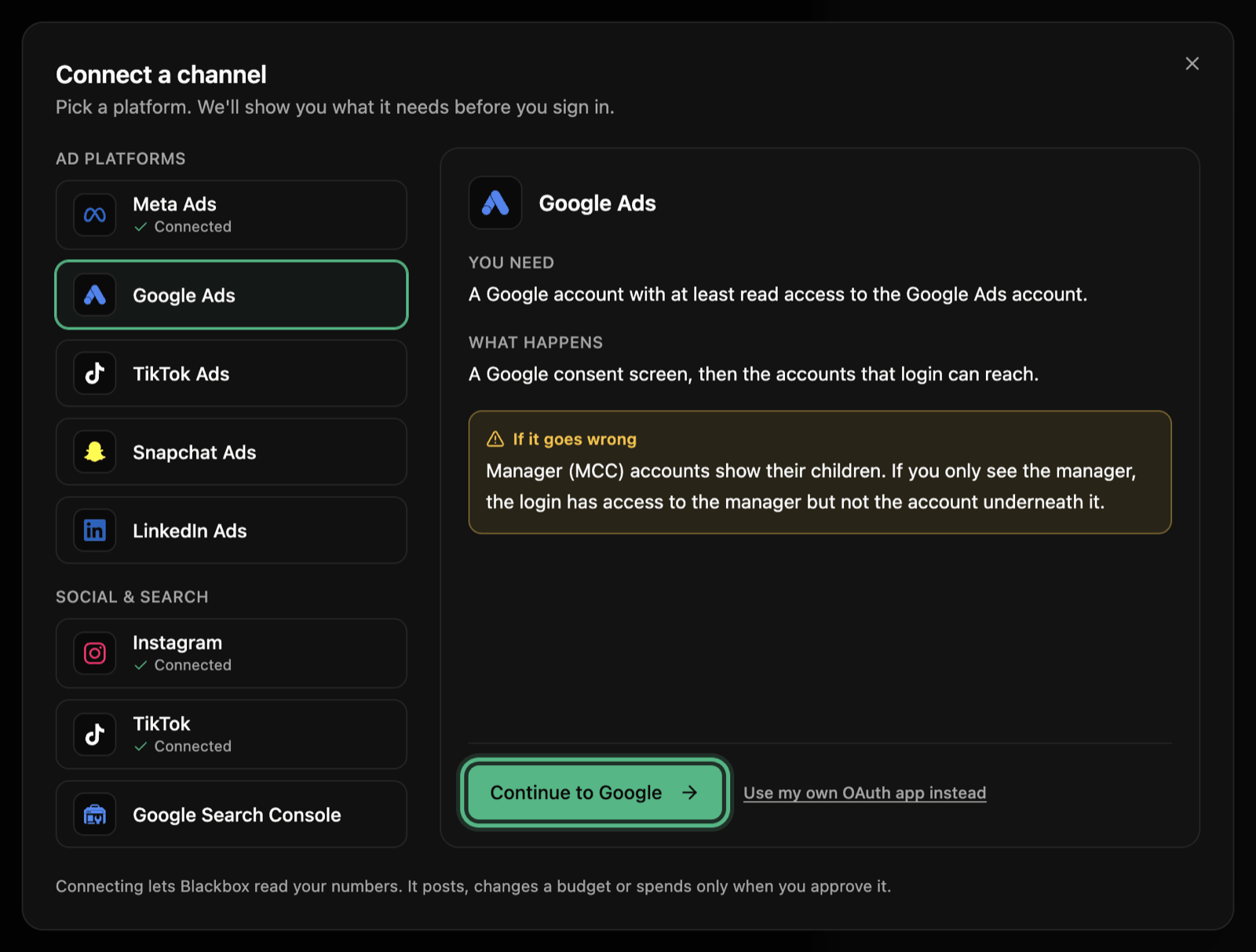This screenshot has height=952, width=1256.
Task: Select the TikTok Ads platform label
Action: pyautogui.click(x=181, y=374)
